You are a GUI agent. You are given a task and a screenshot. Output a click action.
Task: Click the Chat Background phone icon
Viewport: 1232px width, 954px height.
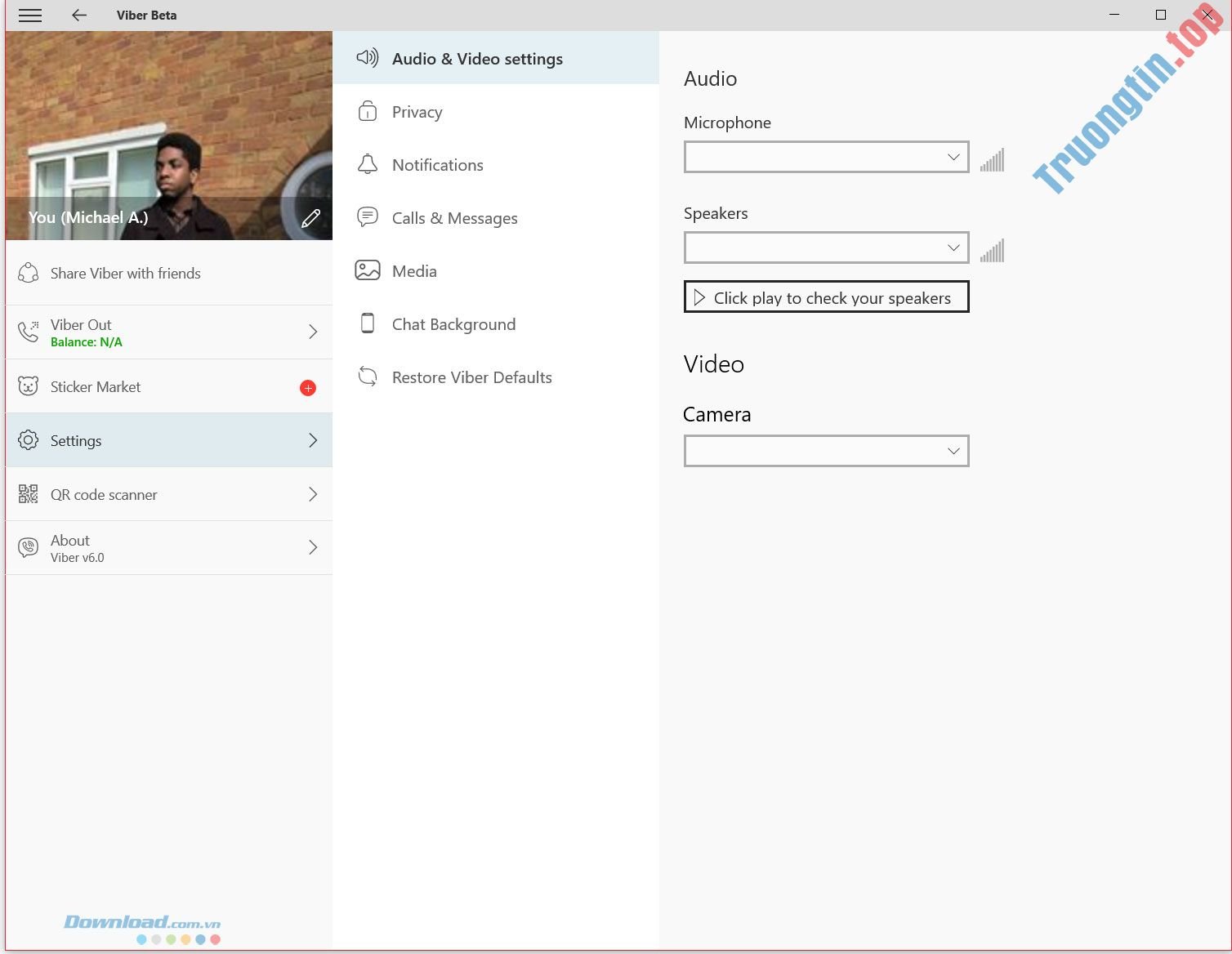(368, 323)
